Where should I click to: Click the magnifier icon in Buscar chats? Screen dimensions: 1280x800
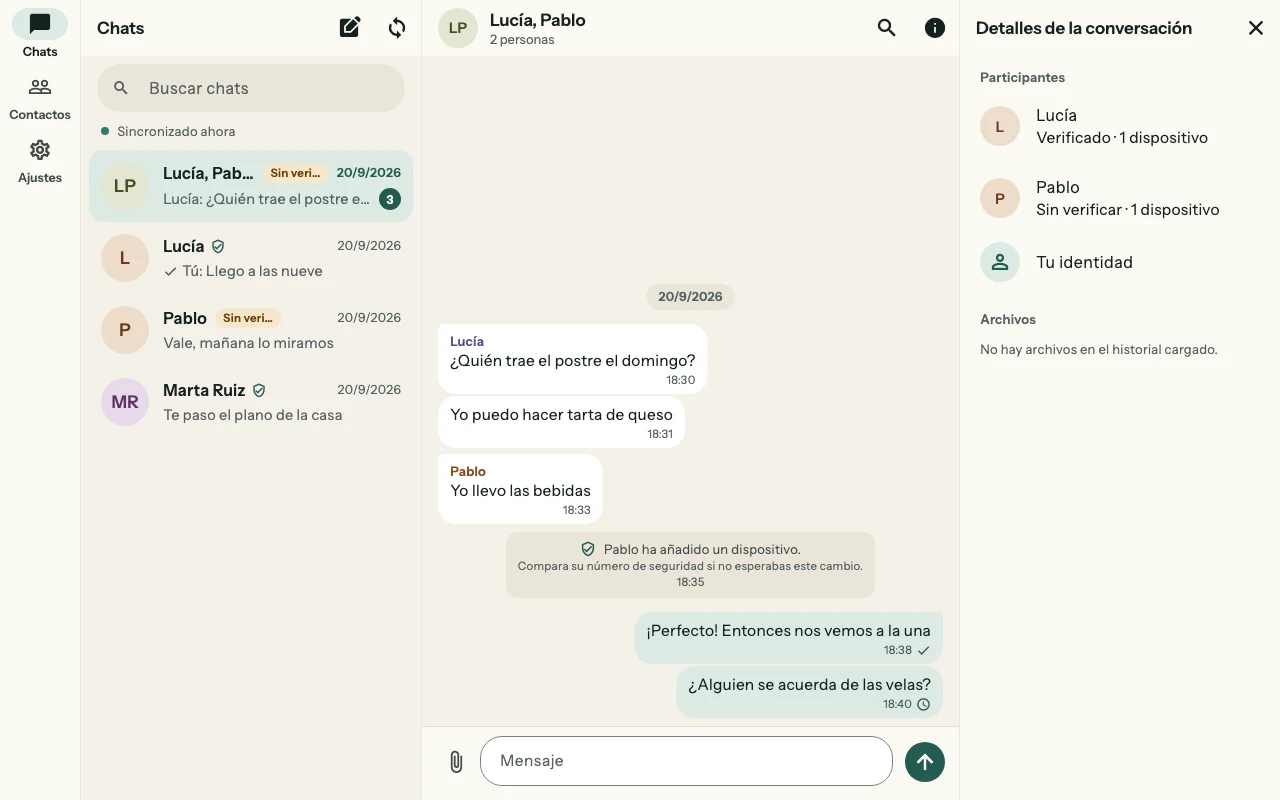pyautogui.click(x=121, y=88)
